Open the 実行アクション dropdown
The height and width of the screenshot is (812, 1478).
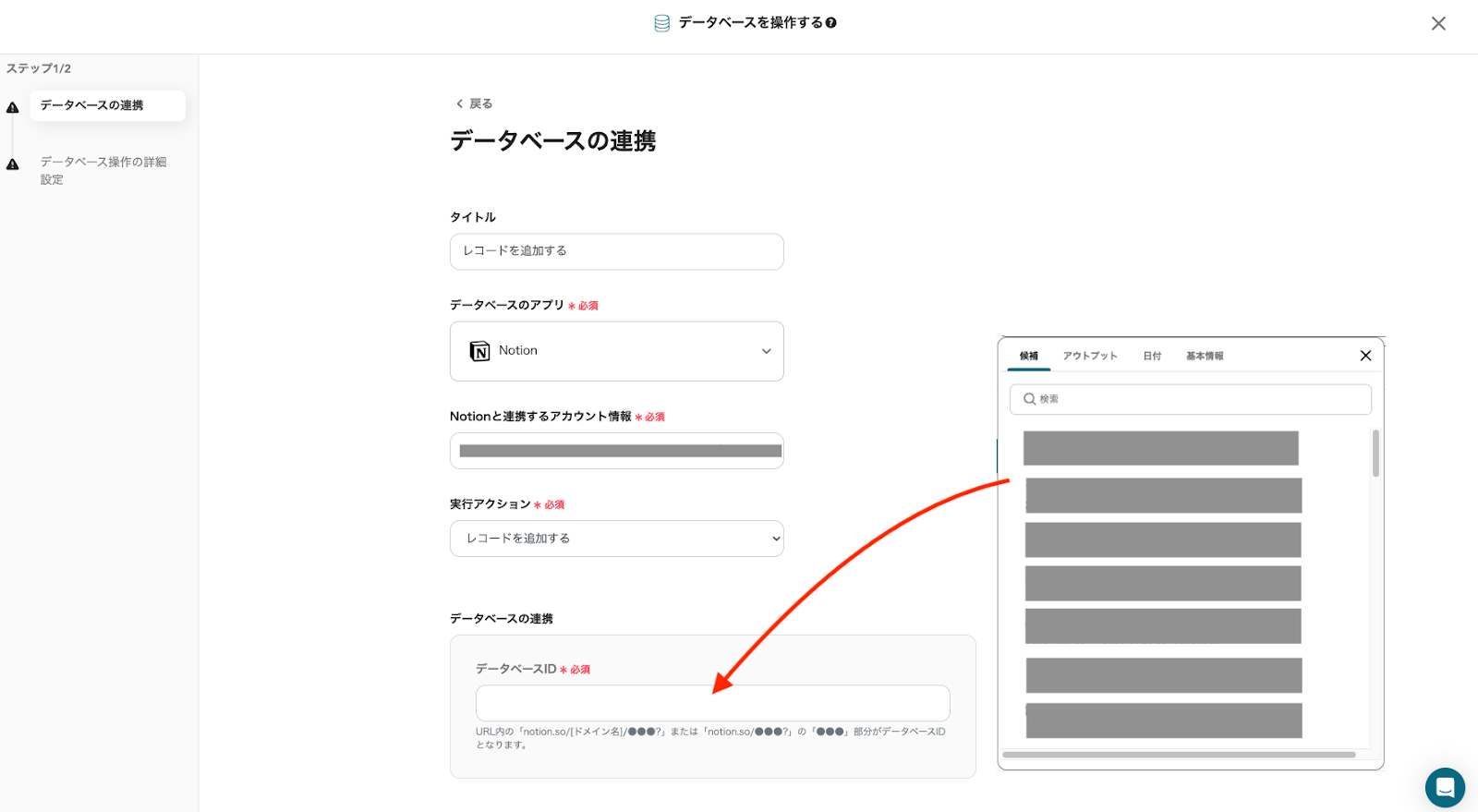pos(616,539)
